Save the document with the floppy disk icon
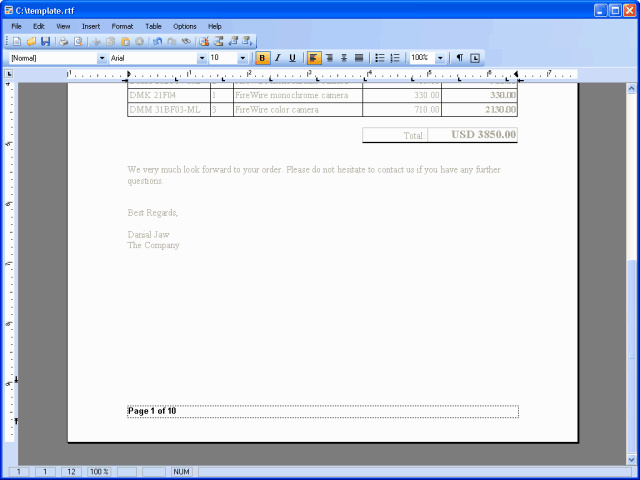The image size is (640, 480). [45, 41]
